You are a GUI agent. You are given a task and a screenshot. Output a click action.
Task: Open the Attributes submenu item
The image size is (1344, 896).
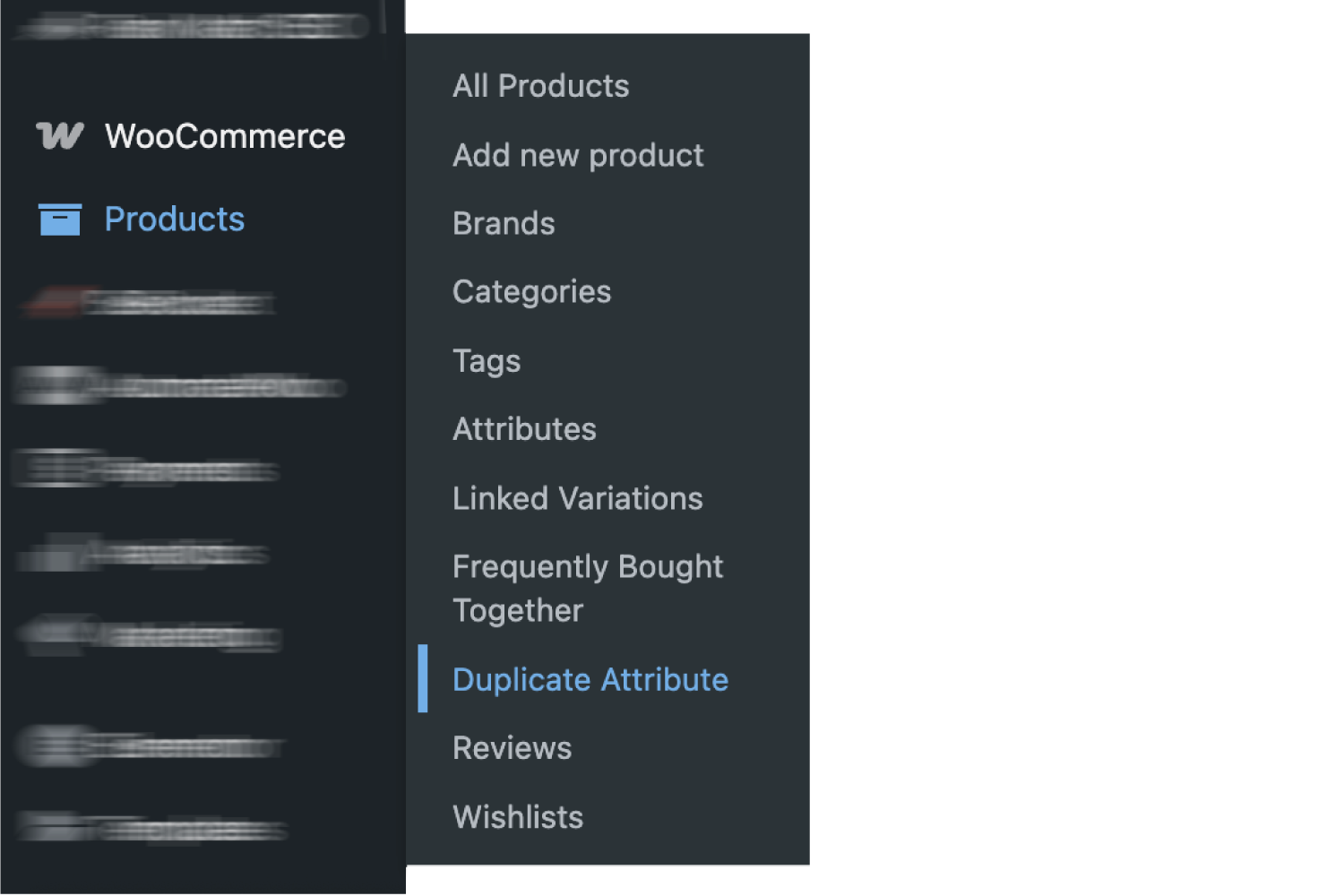tap(524, 429)
